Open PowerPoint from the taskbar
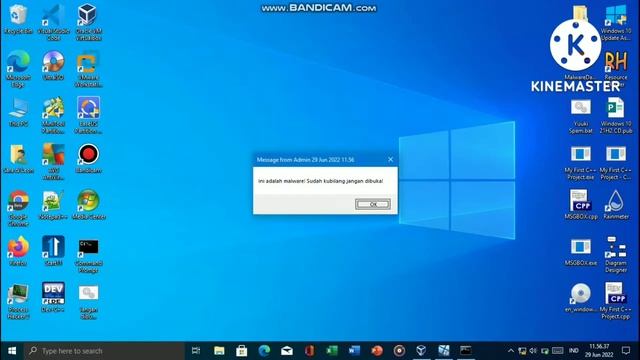640x360 pixels. [x=377, y=351]
